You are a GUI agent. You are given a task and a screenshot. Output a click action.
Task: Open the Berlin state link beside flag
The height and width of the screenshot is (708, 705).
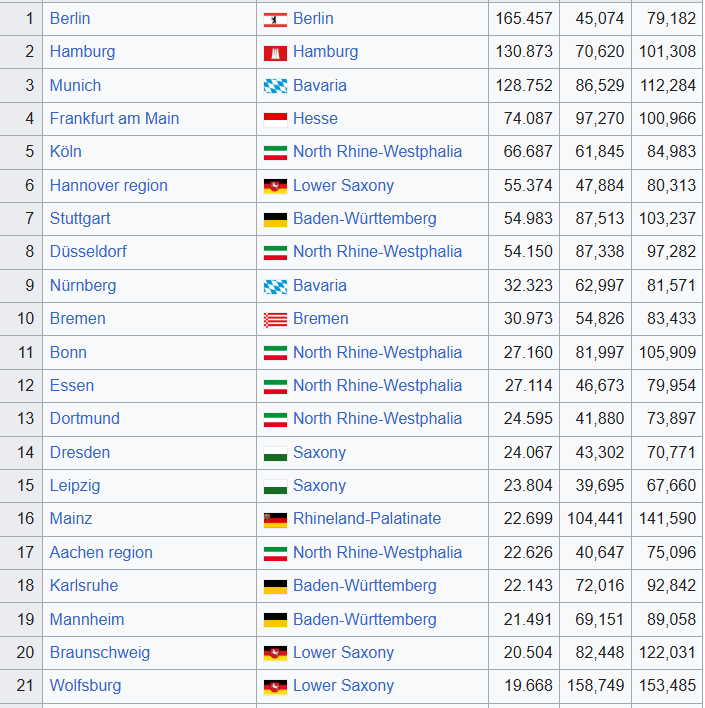coord(313,19)
